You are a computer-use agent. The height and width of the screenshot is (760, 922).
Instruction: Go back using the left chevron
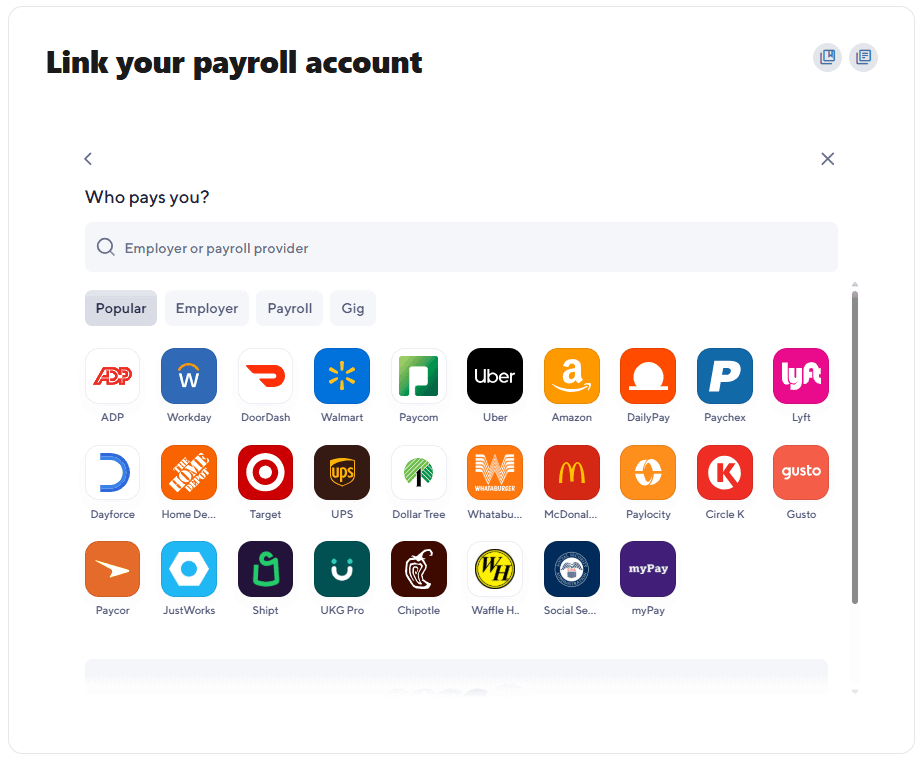[x=88, y=159]
